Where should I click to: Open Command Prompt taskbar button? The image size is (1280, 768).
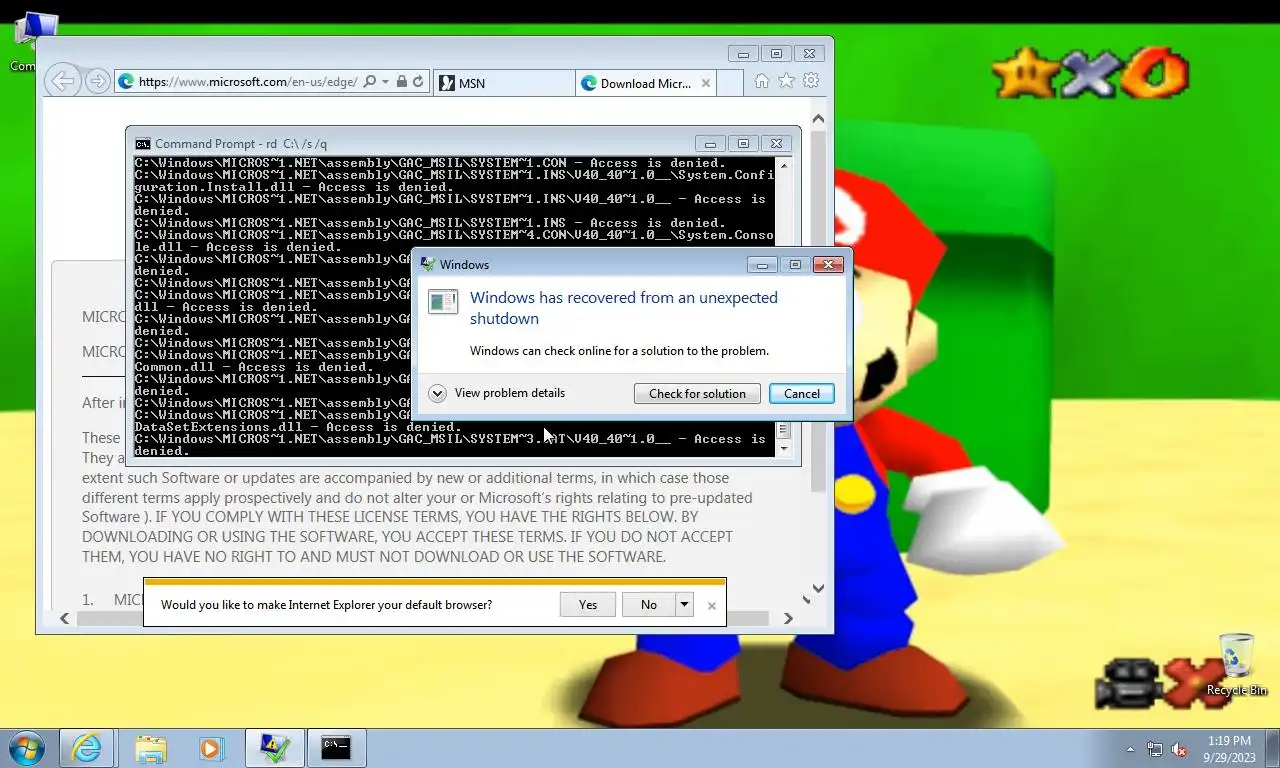pos(336,747)
